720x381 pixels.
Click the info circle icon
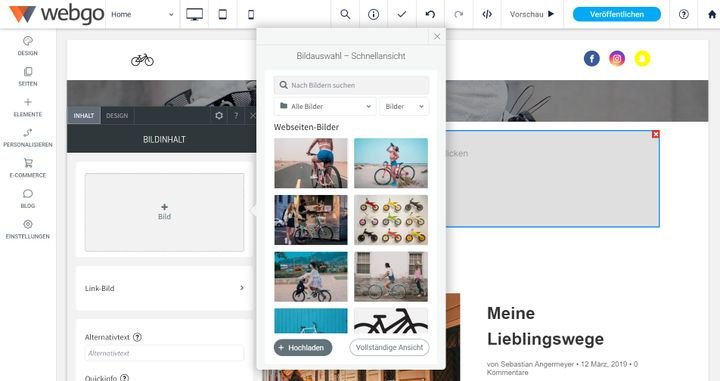coord(373,14)
